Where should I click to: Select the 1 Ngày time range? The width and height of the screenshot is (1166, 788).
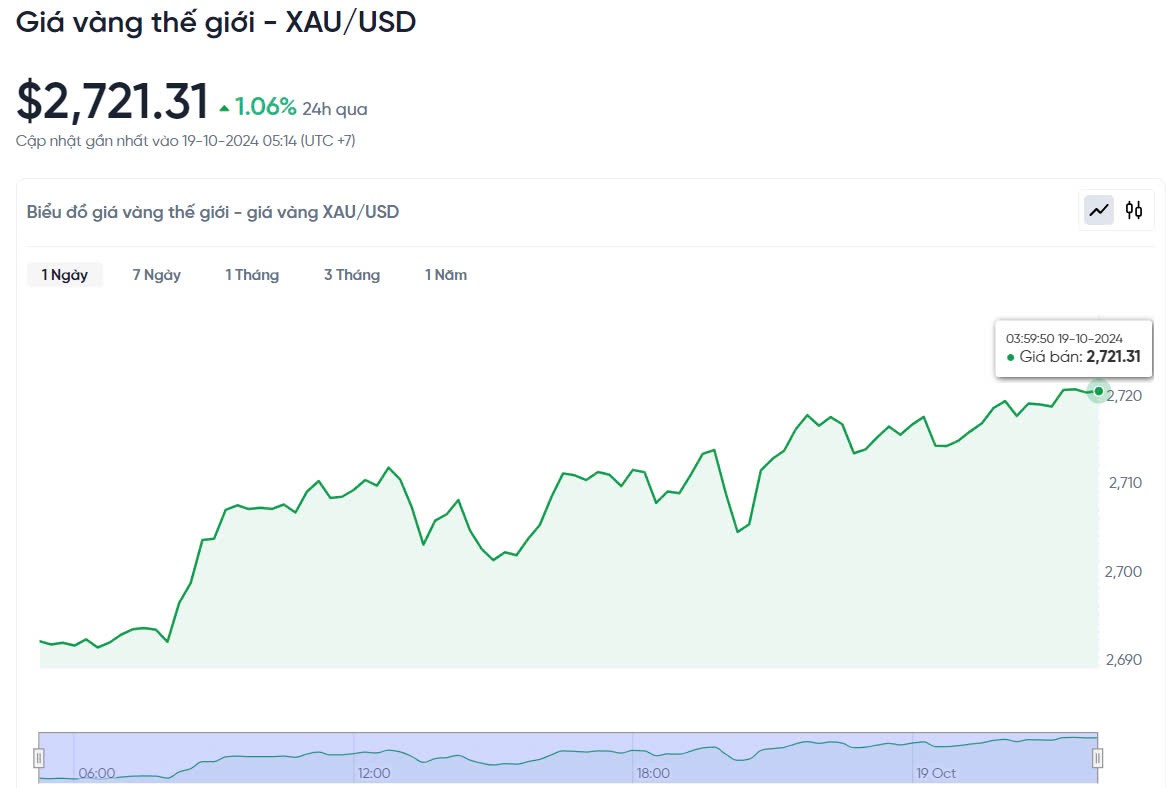(x=65, y=275)
